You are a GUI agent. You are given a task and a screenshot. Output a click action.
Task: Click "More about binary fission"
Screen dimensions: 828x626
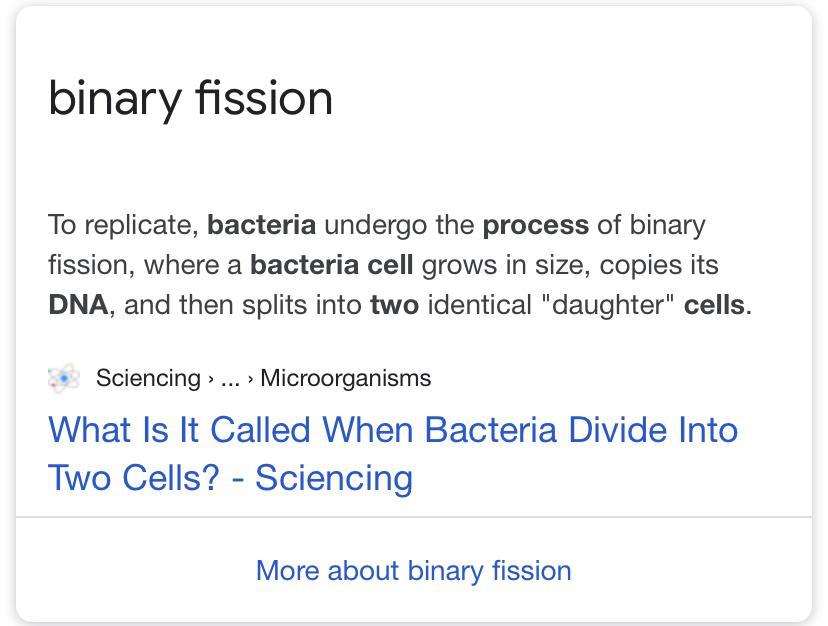point(413,570)
